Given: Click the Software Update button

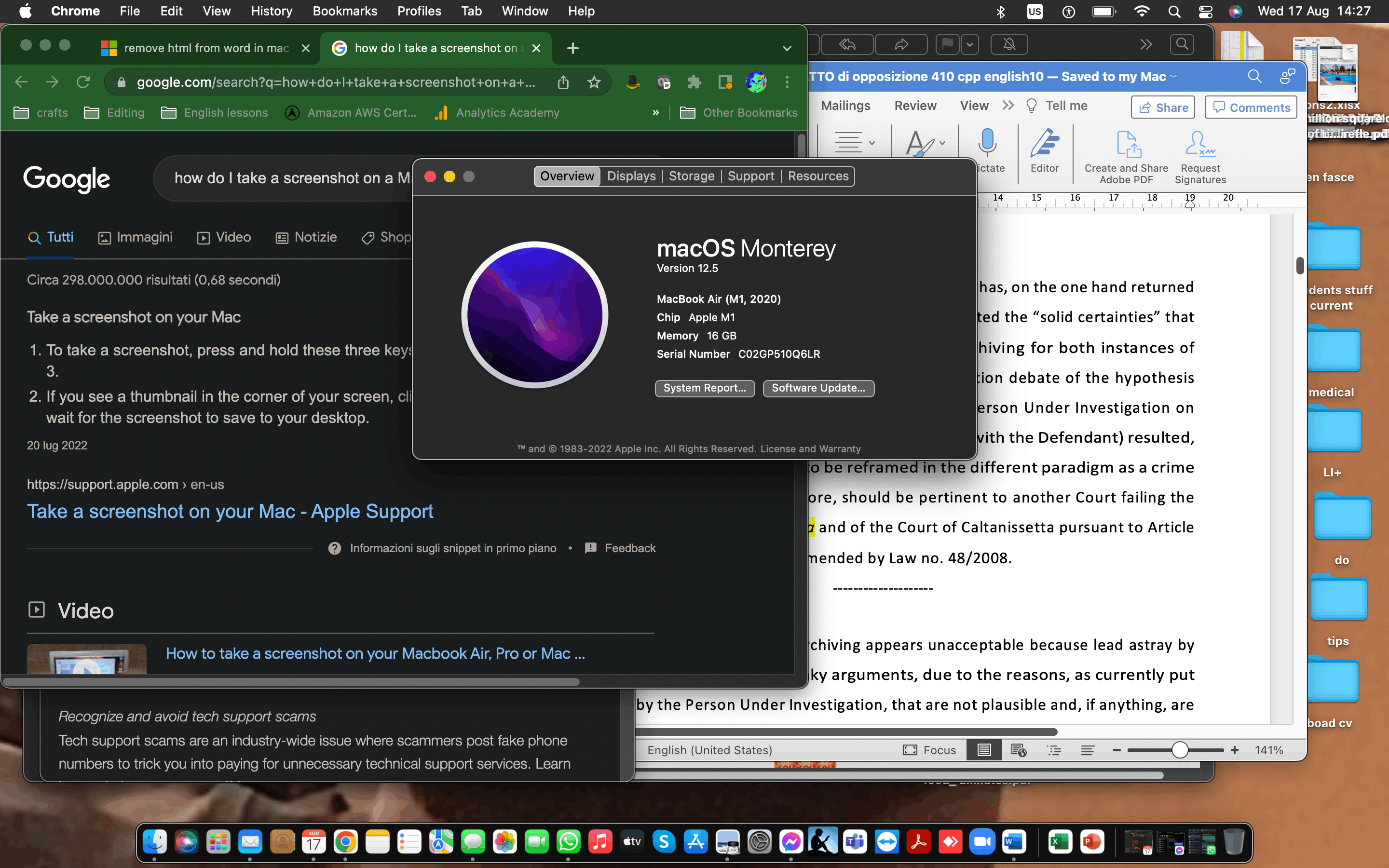Looking at the screenshot, I should pyautogui.click(x=818, y=388).
